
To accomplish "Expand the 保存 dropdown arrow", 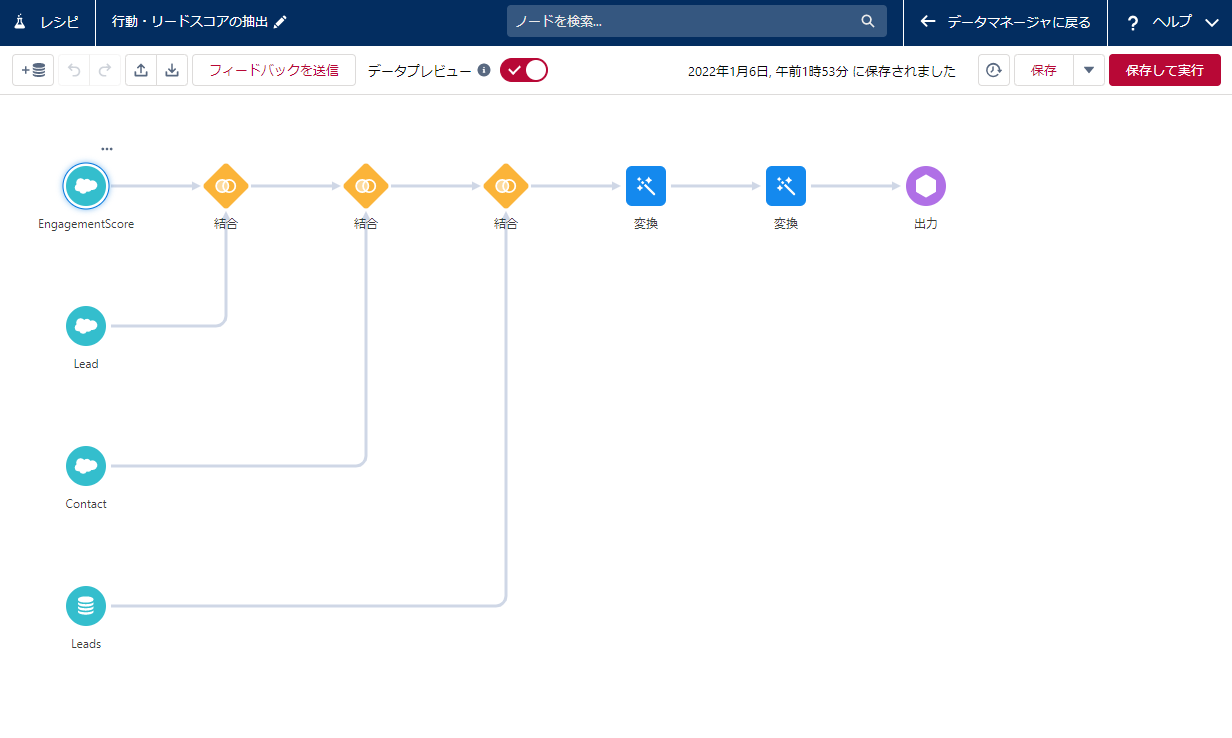I will click(x=1089, y=70).
